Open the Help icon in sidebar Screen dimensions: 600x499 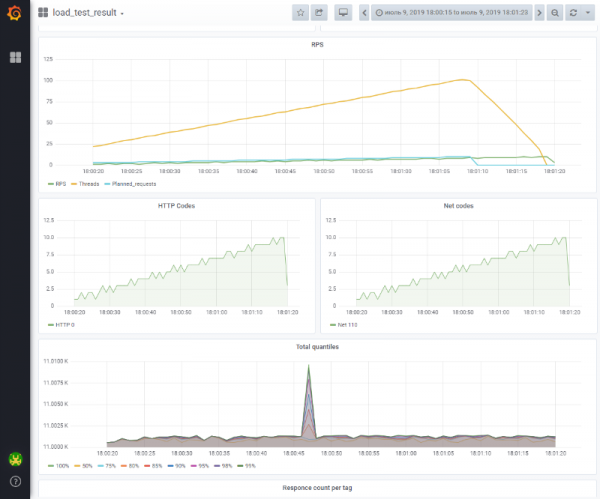pos(15,482)
